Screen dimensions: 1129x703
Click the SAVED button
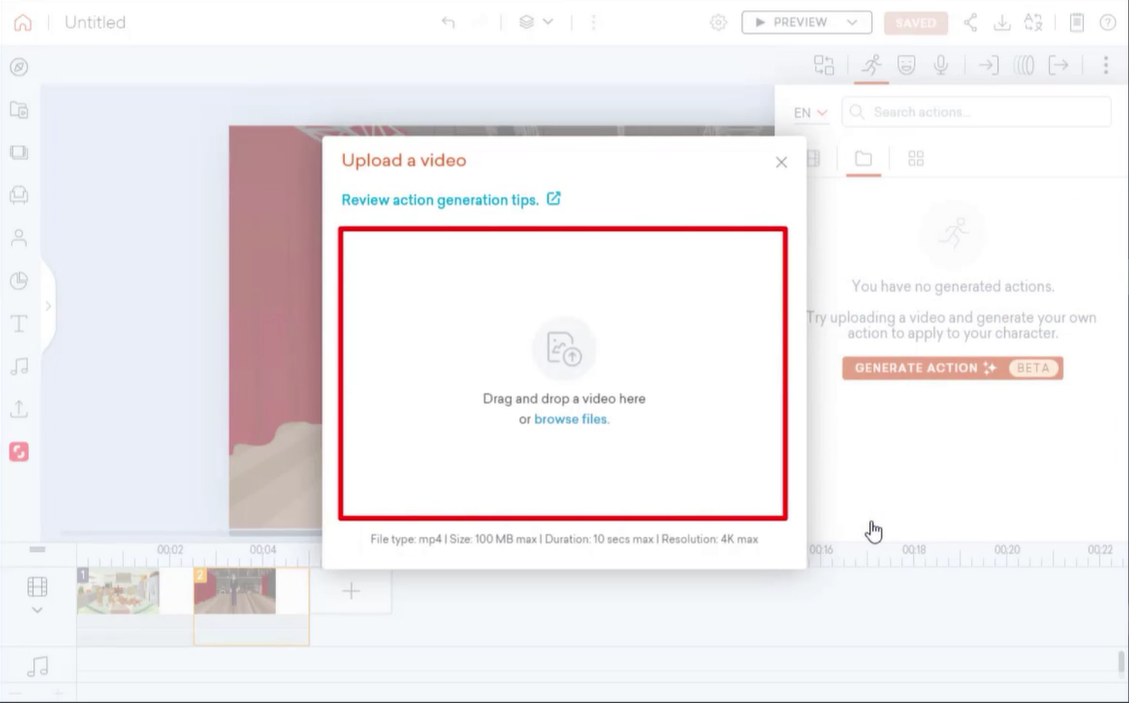pos(916,22)
